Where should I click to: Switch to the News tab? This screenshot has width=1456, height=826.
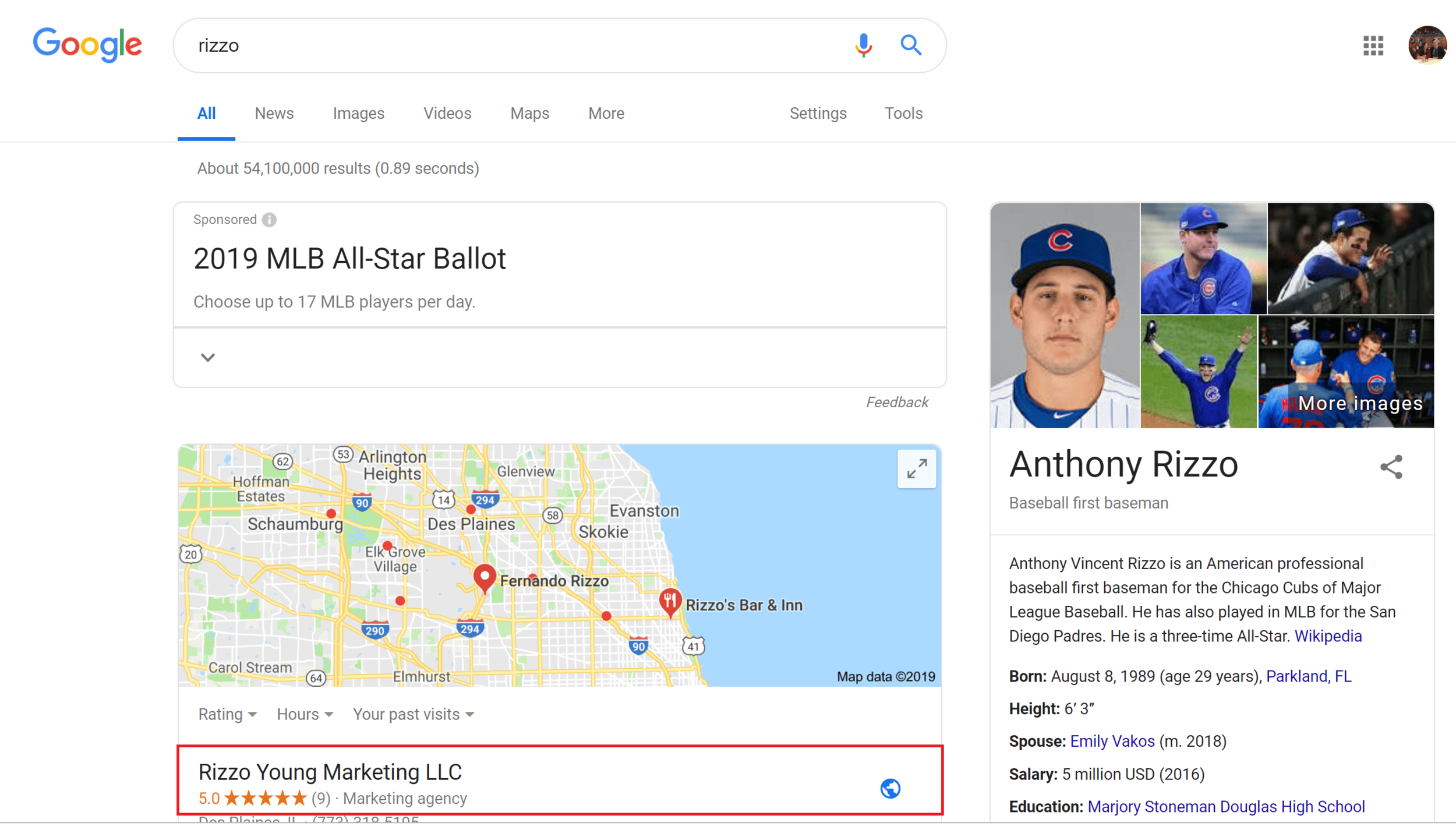click(x=274, y=113)
